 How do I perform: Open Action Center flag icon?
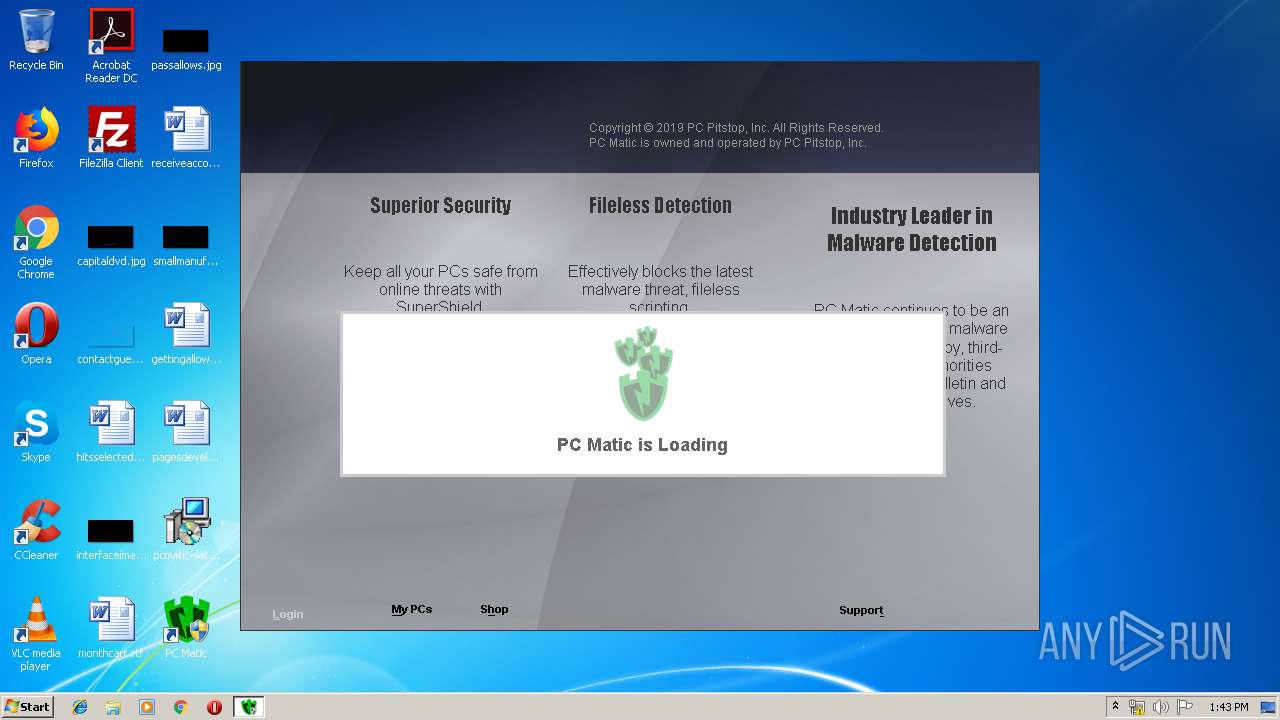click(x=1185, y=707)
